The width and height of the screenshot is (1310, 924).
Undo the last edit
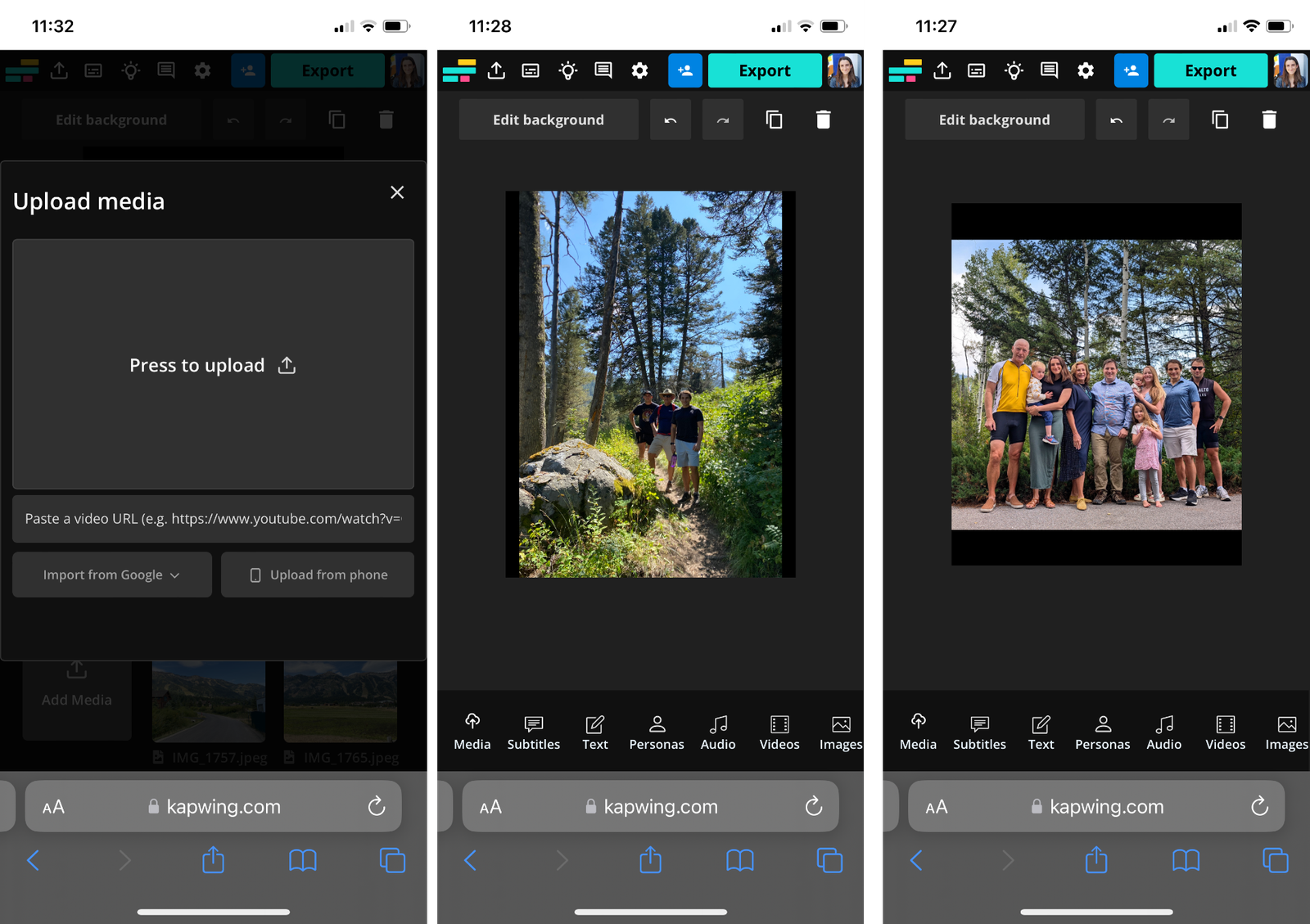click(x=670, y=119)
